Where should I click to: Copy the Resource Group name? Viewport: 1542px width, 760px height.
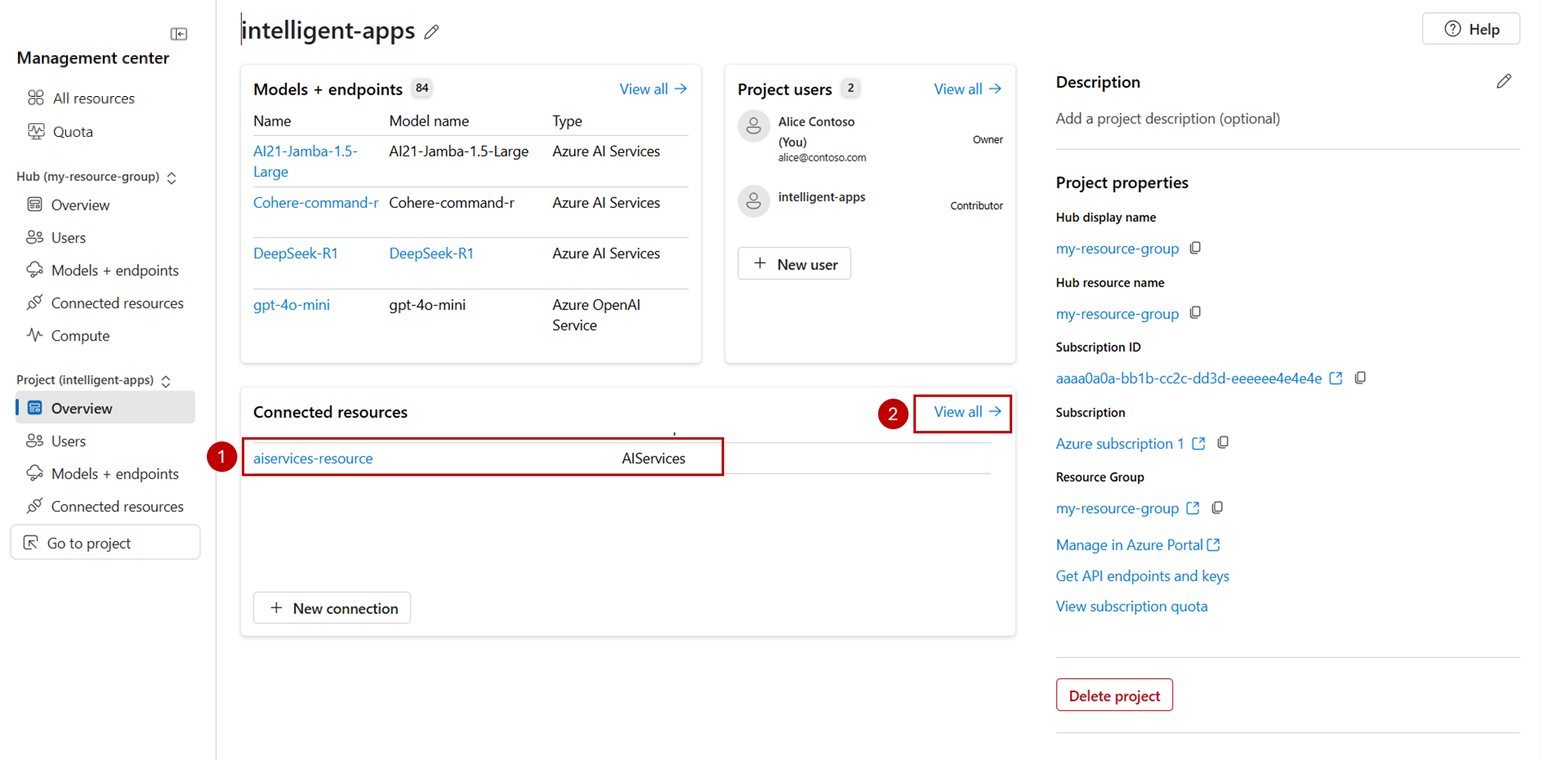coord(1217,508)
